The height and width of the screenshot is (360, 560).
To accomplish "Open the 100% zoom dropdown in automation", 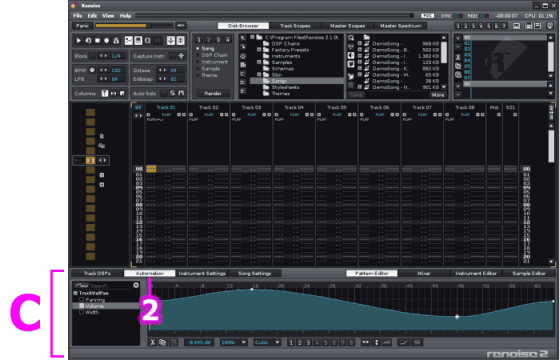I will click(x=244, y=342).
